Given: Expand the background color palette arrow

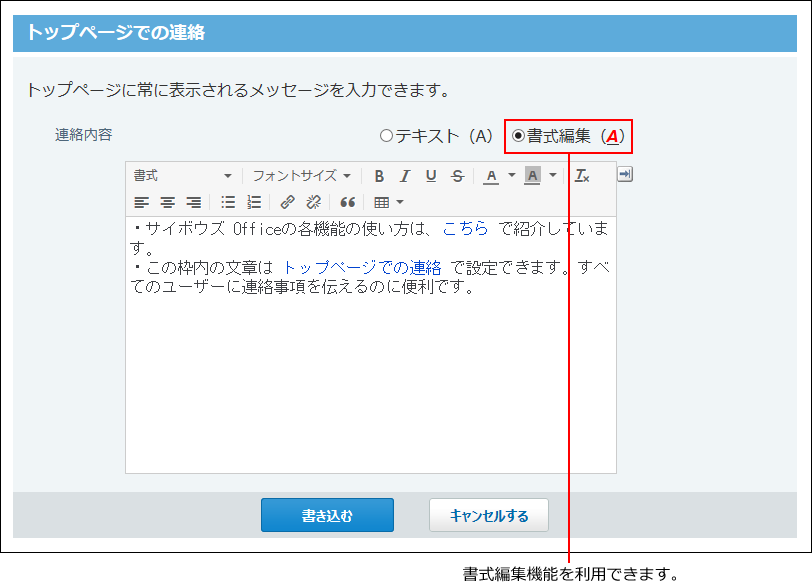Looking at the screenshot, I should point(553,176).
